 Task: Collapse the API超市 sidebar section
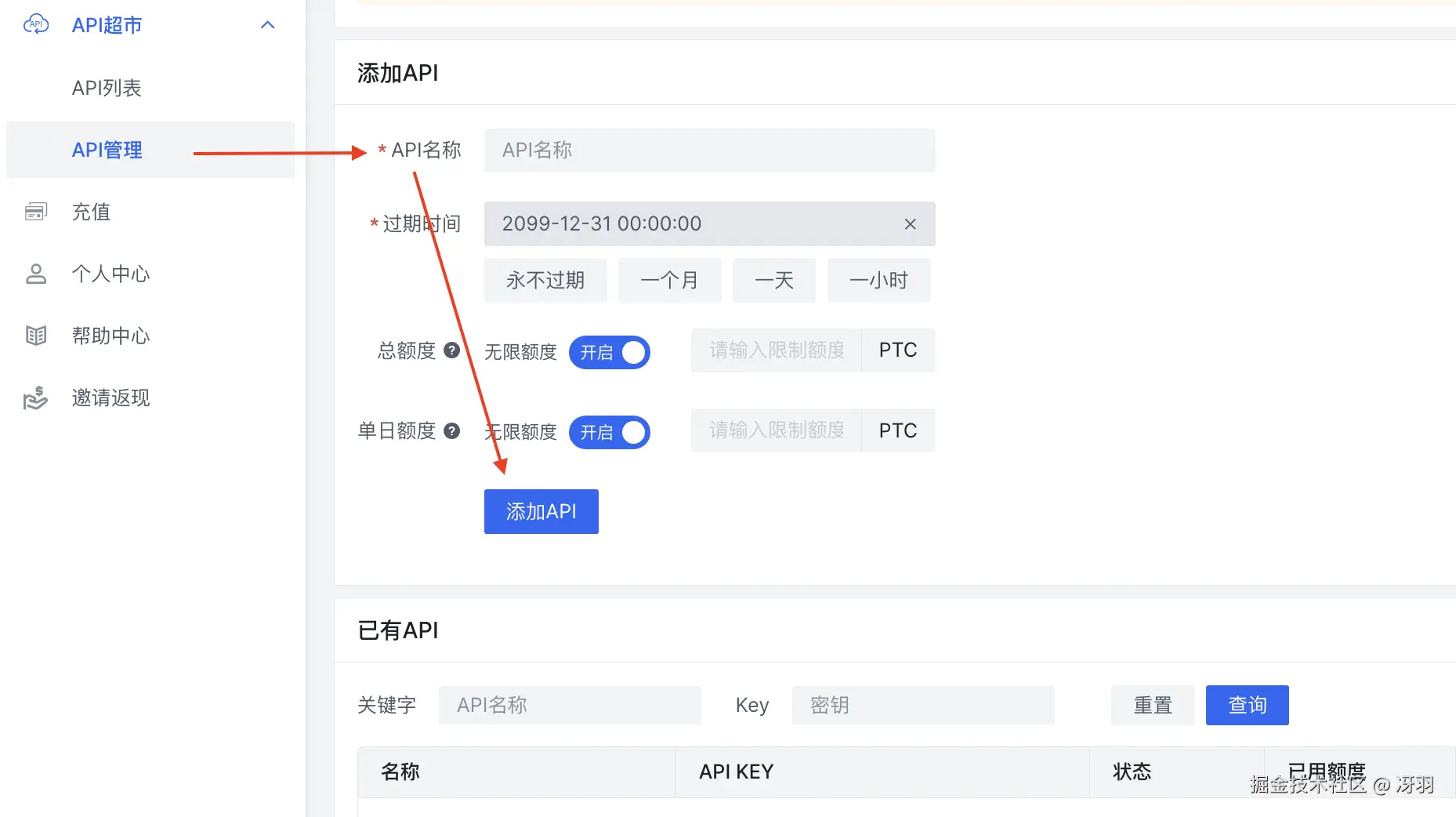267,24
